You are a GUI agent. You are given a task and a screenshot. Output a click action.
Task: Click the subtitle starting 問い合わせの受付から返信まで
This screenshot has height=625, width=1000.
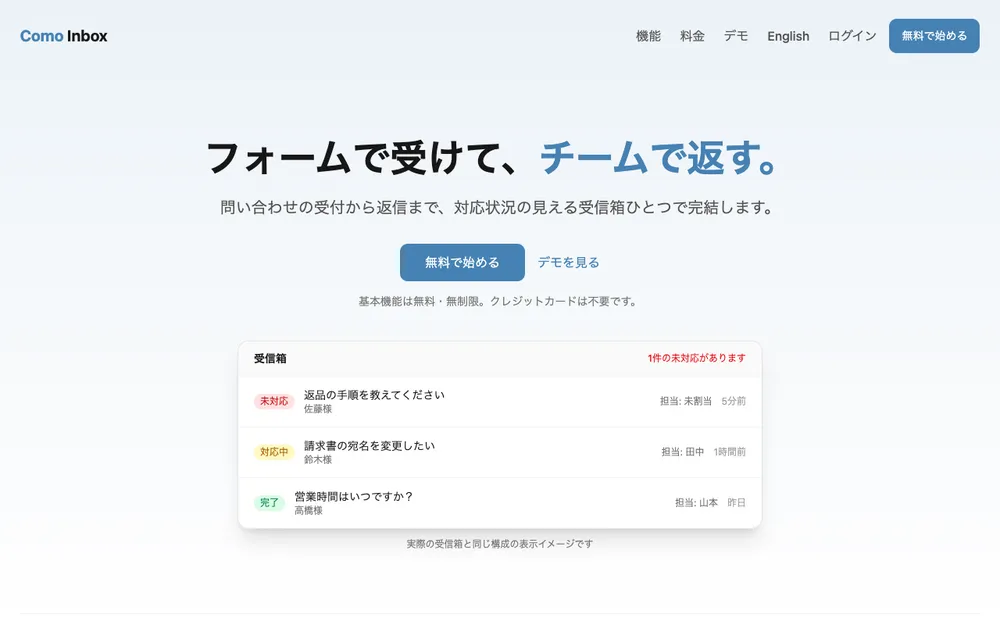497,207
